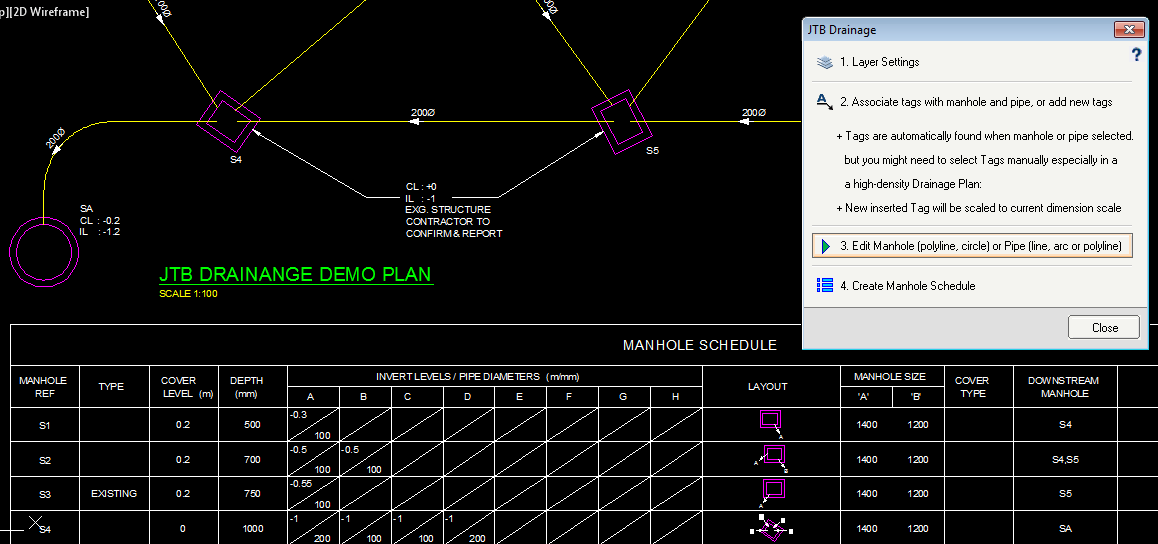
Task: Click the S2 manhole ref cell
Action: [45, 460]
